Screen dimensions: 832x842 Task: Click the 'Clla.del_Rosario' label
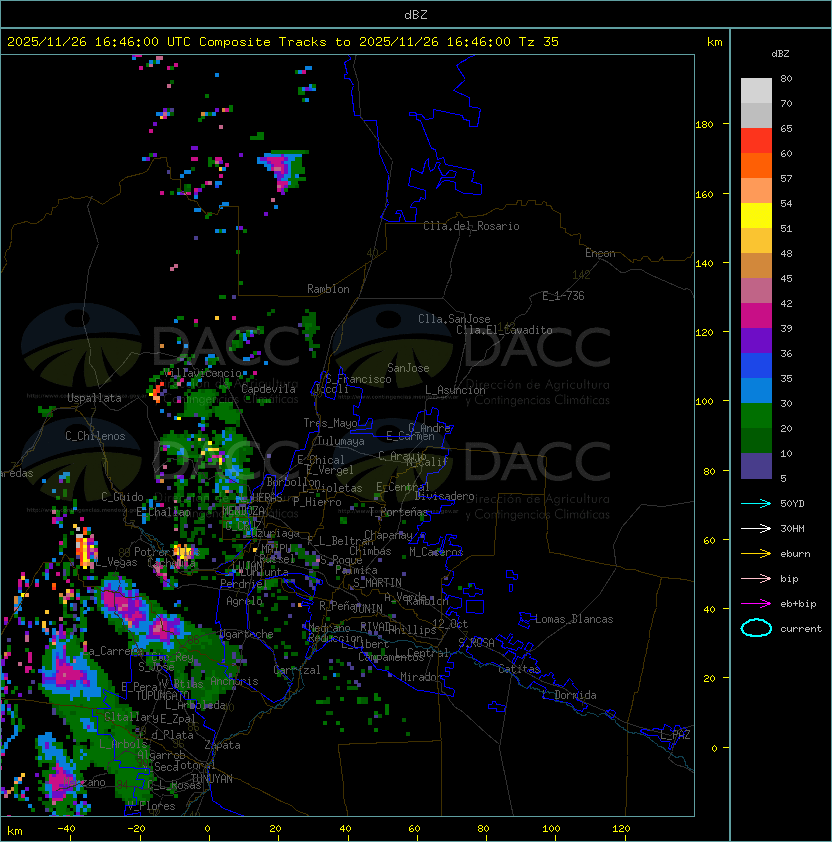(x=471, y=226)
